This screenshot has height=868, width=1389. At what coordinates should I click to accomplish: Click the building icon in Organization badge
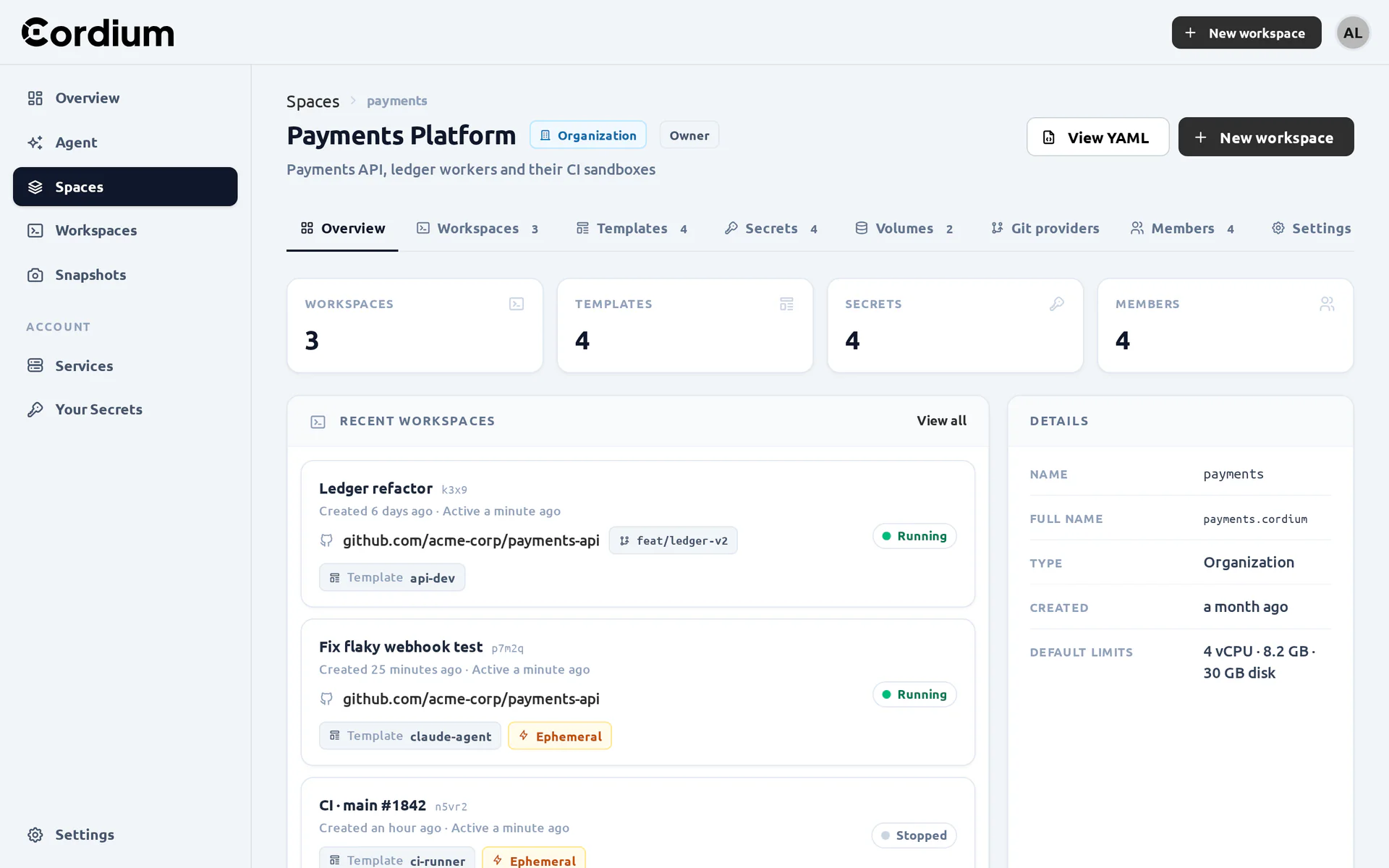point(545,135)
